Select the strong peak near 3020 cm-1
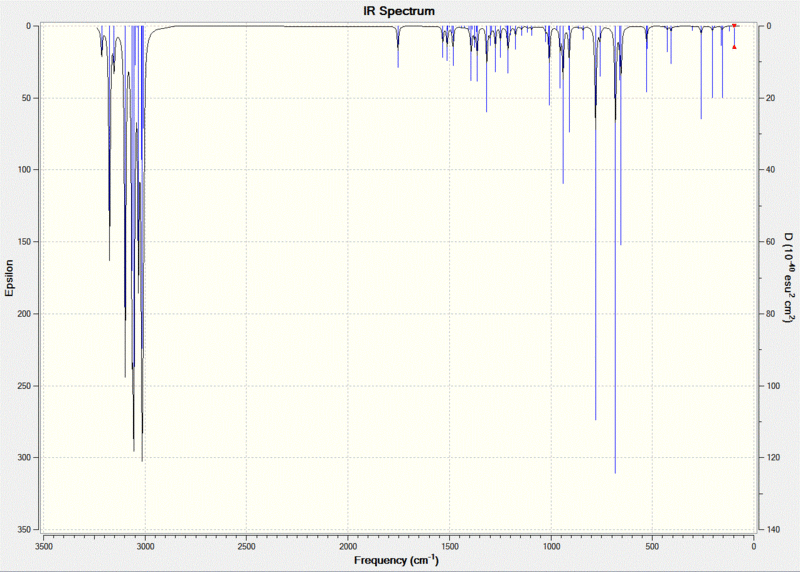 point(142,243)
